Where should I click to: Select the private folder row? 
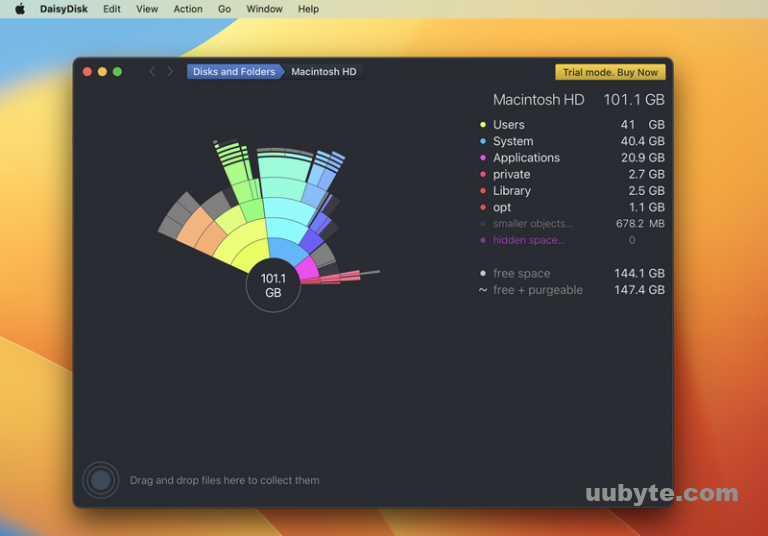(x=572, y=174)
